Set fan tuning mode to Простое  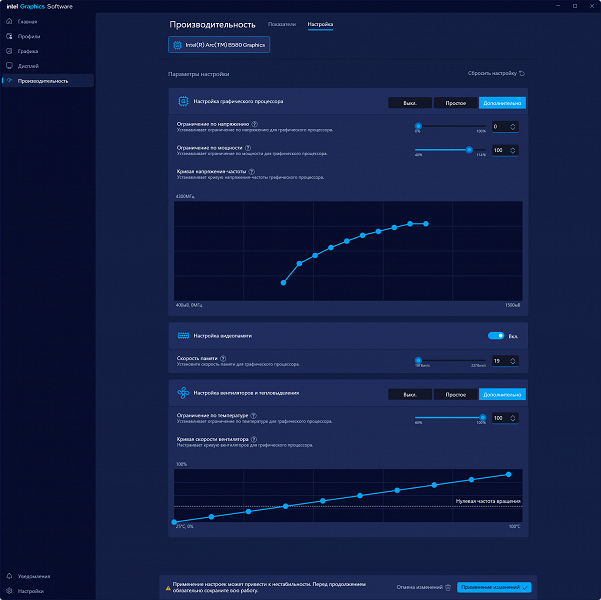(x=456, y=394)
